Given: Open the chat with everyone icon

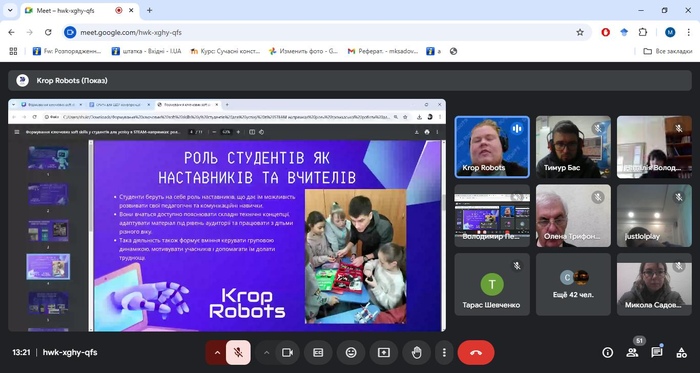Looking at the screenshot, I should [x=657, y=352].
